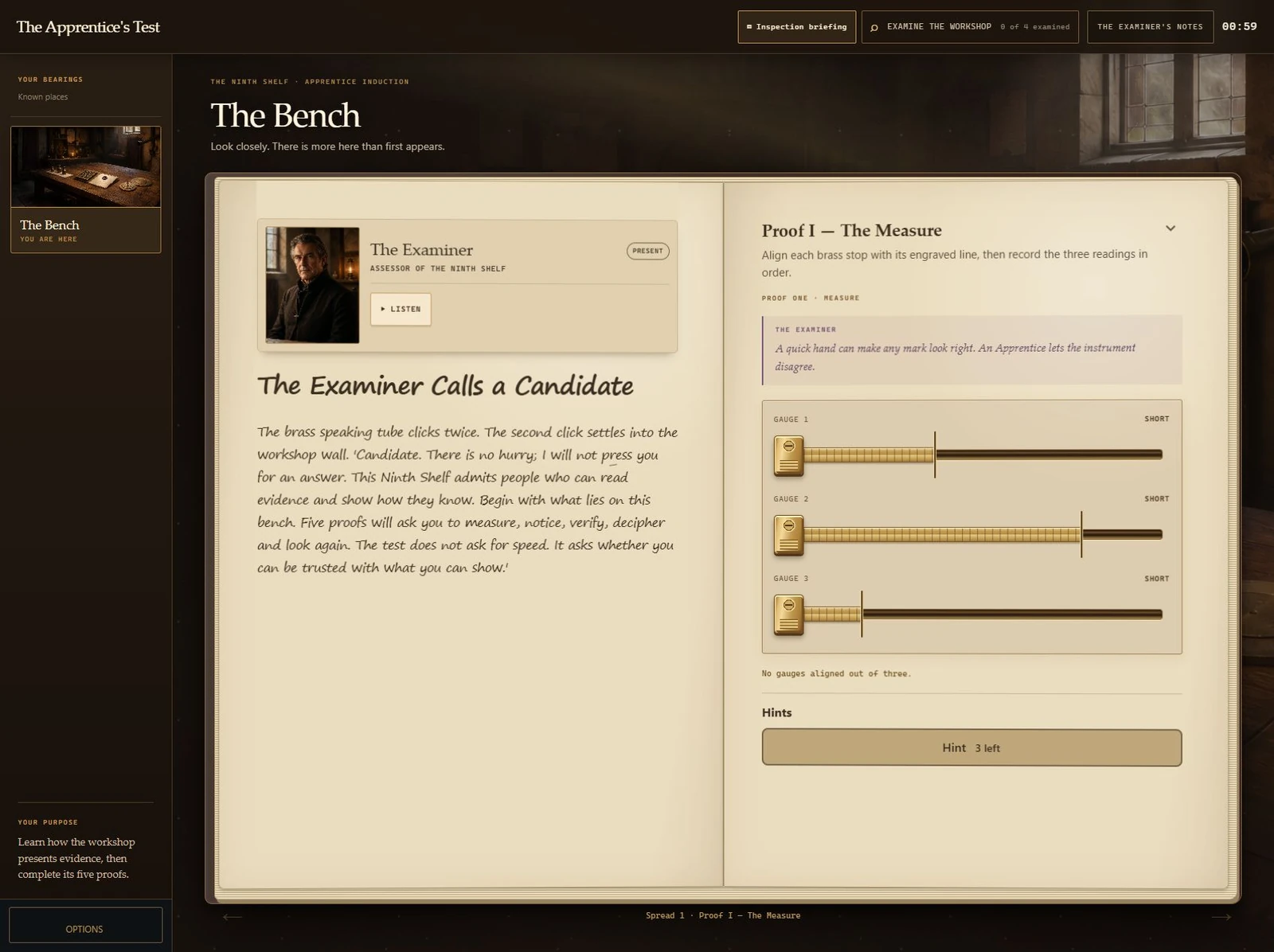This screenshot has width=1274, height=952.
Task: Click 'The Ninth Shelf · Apprentice Induction' breadcrumb
Action: 310,81
